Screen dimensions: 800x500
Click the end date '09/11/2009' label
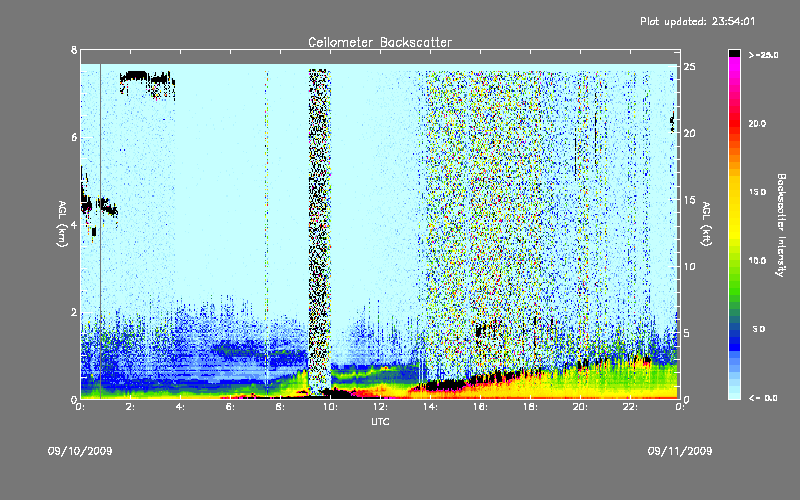tap(680, 451)
